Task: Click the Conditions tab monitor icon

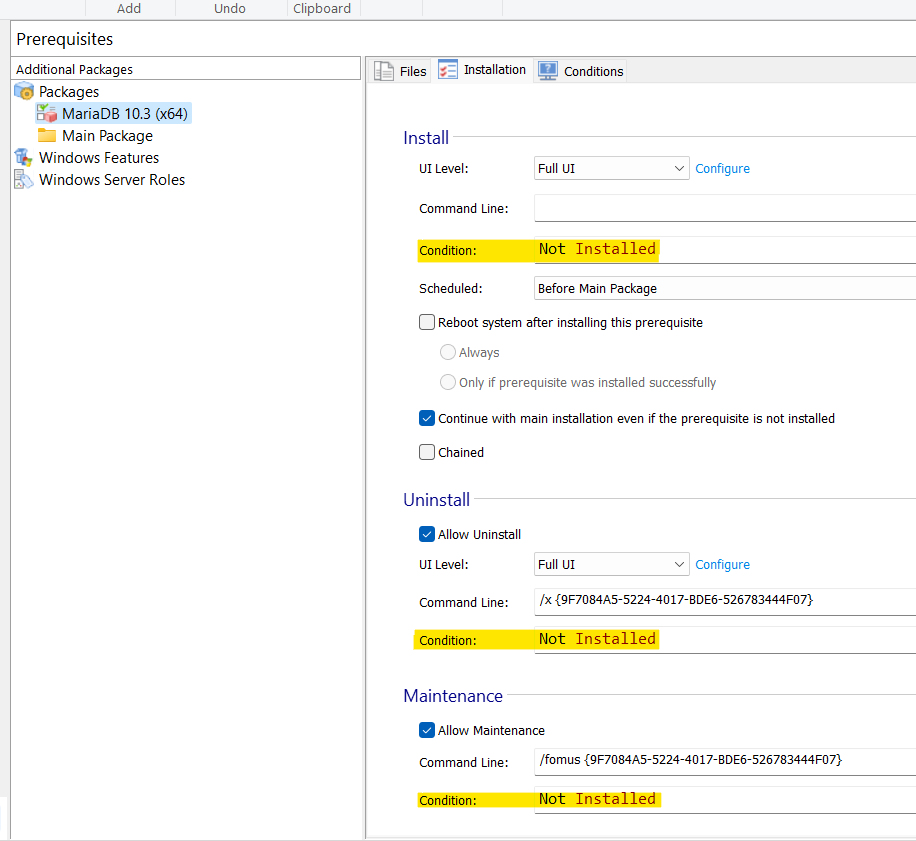Action: click(x=548, y=71)
